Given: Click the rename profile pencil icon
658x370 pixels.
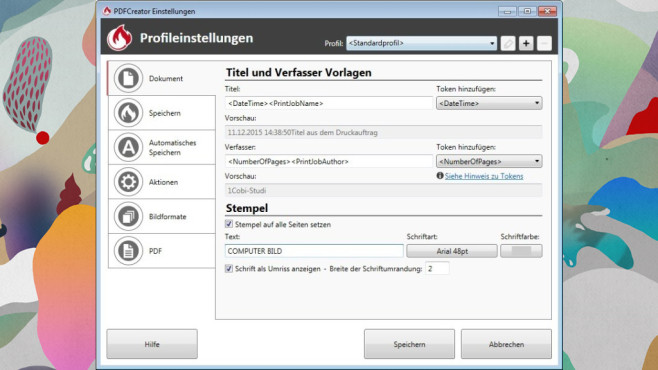Looking at the screenshot, I should click(508, 43).
